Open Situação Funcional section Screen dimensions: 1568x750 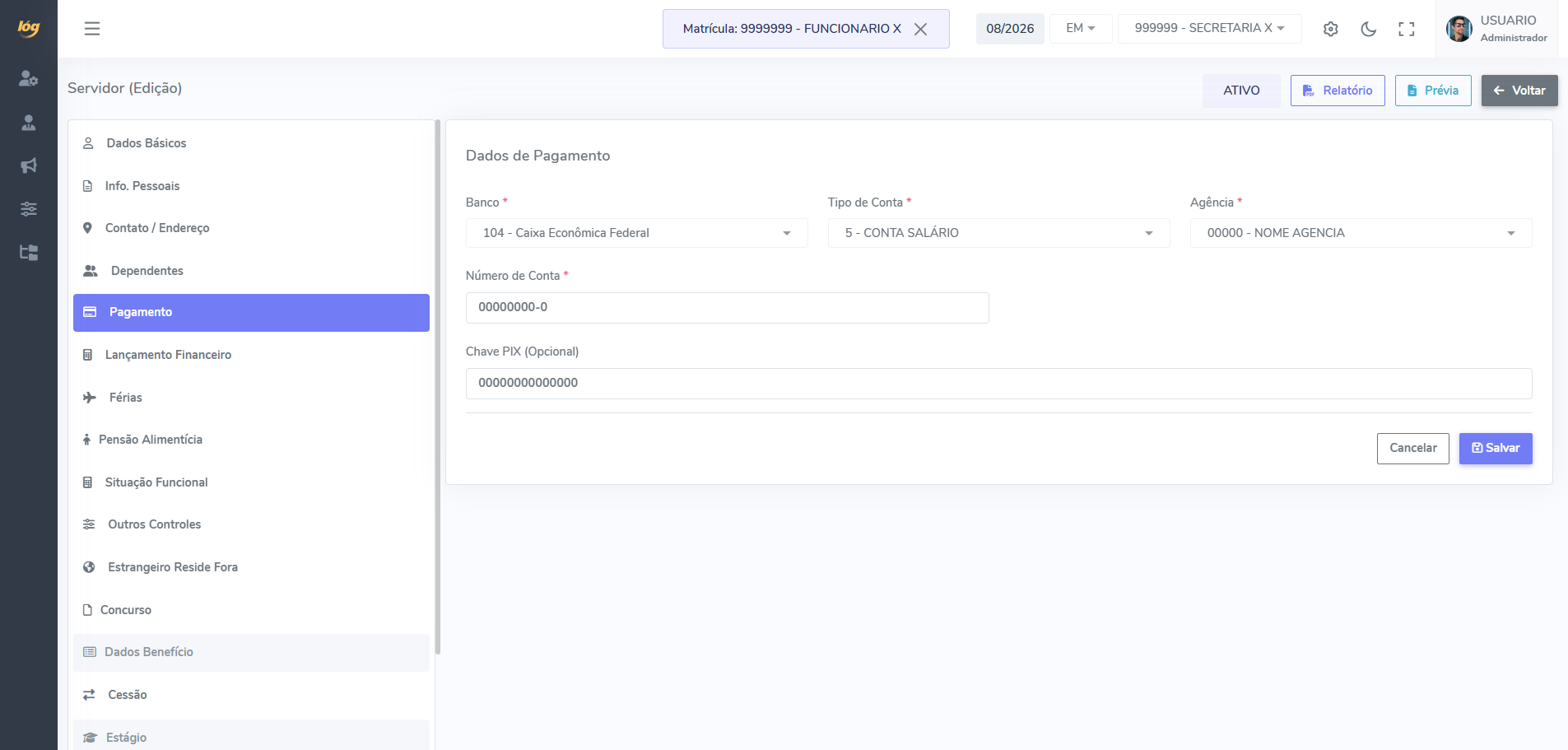pos(251,482)
